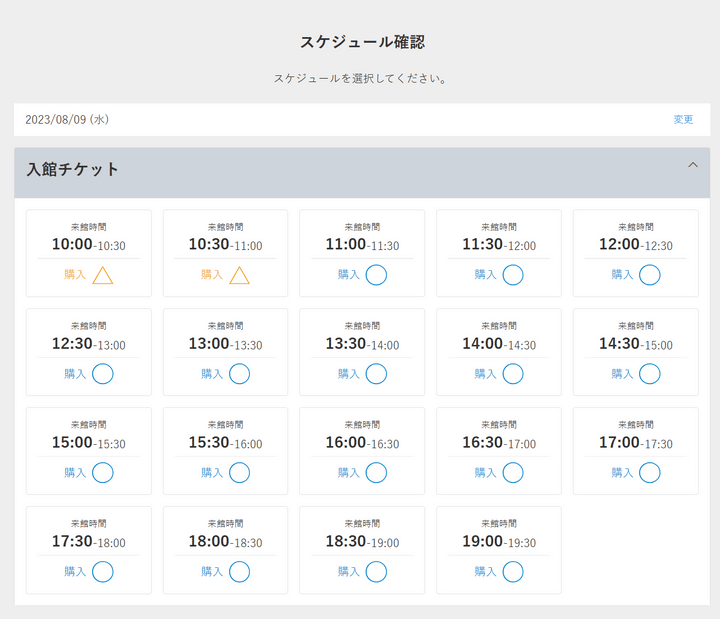Click the 変更 link to change date

point(683,120)
